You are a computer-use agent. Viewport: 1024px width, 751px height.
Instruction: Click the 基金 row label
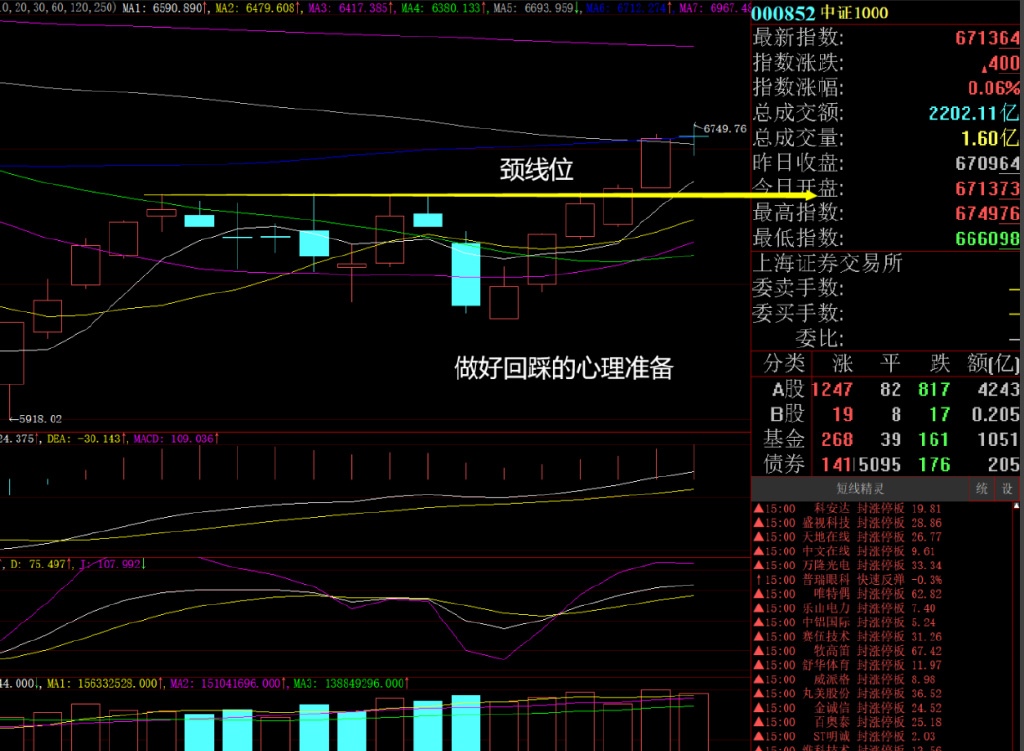point(784,439)
